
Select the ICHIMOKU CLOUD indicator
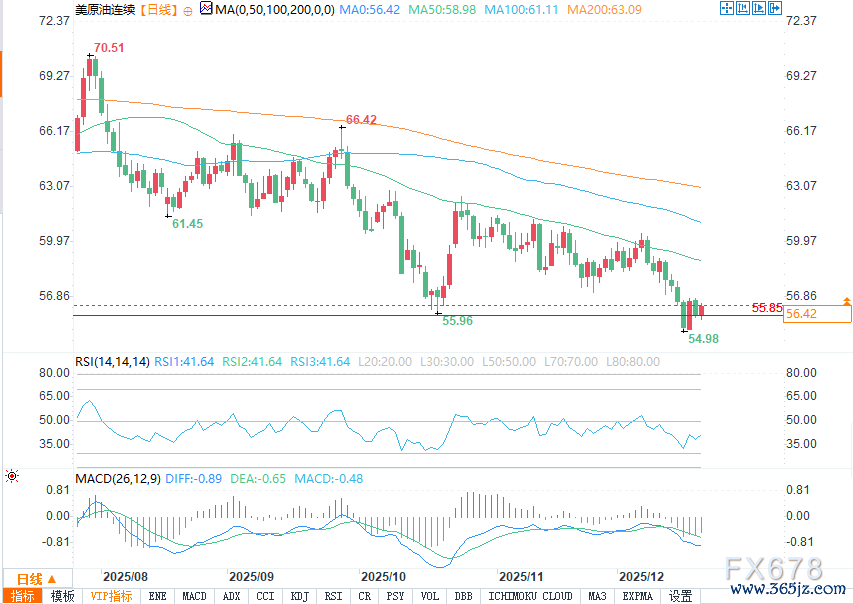coord(530,596)
